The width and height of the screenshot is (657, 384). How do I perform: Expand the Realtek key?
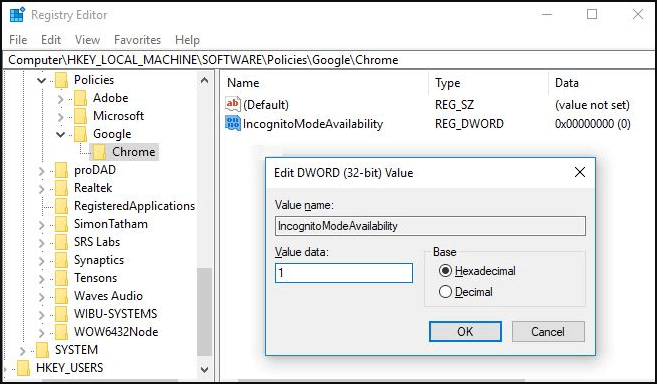(x=41, y=189)
